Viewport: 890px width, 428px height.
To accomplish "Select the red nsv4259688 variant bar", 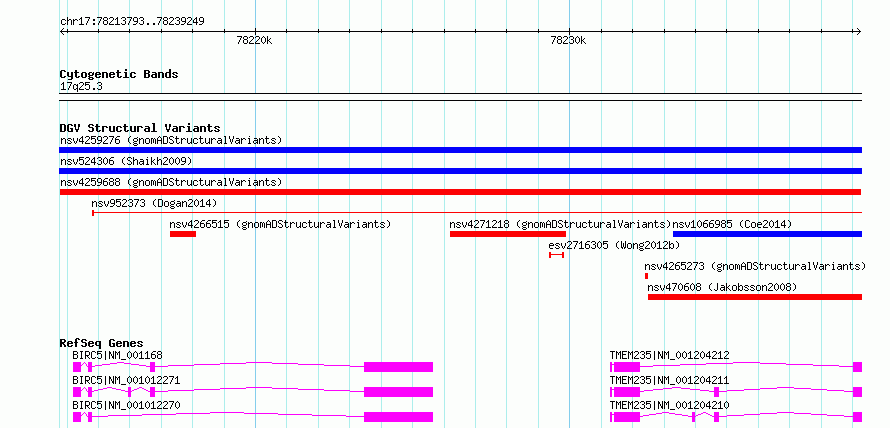I will tap(460, 192).
